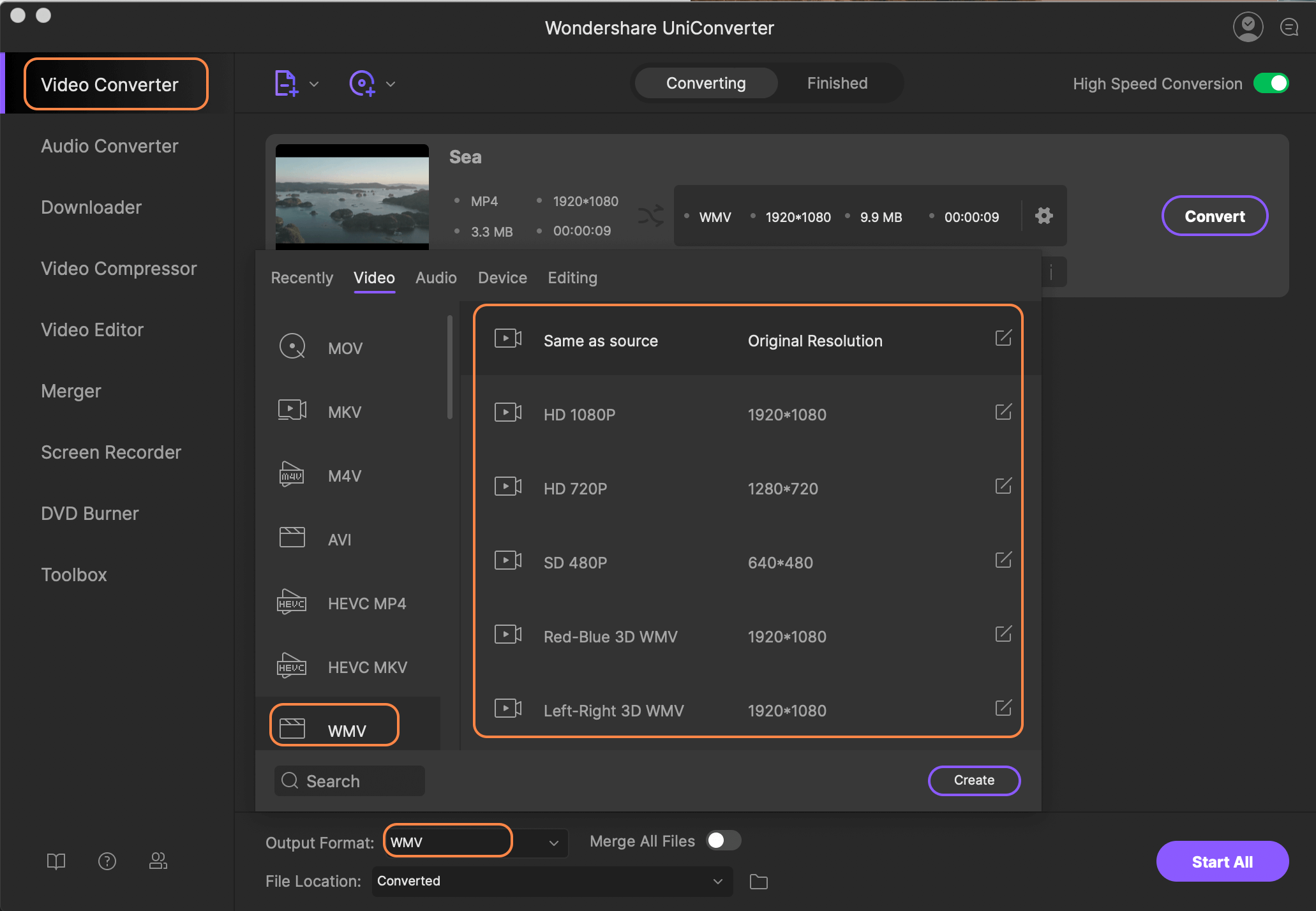This screenshot has width=1316, height=911.
Task: Open the Device format tab expander
Action: (x=502, y=278)
